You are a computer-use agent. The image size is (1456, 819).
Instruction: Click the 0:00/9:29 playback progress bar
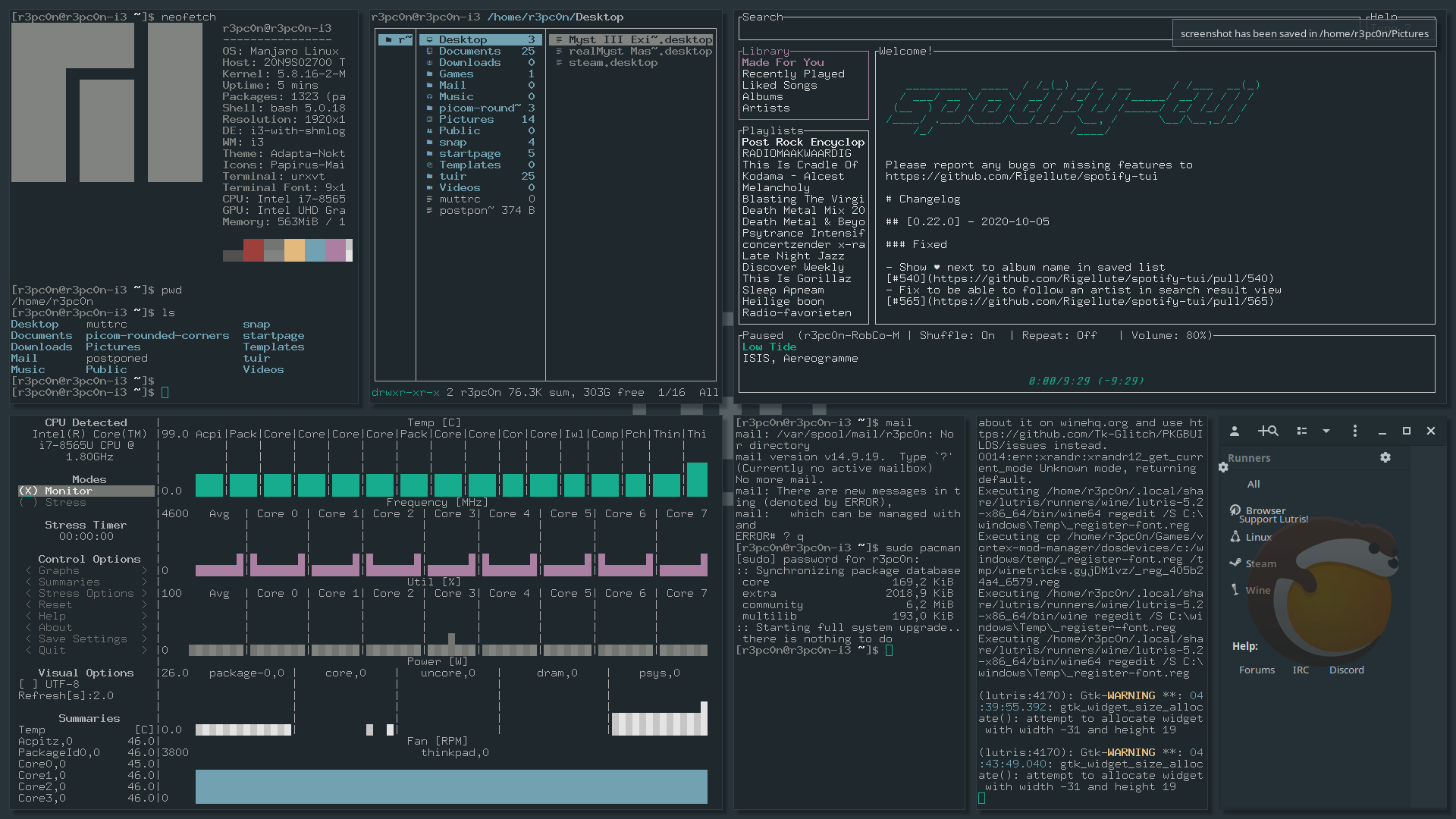click(1087, 381)
